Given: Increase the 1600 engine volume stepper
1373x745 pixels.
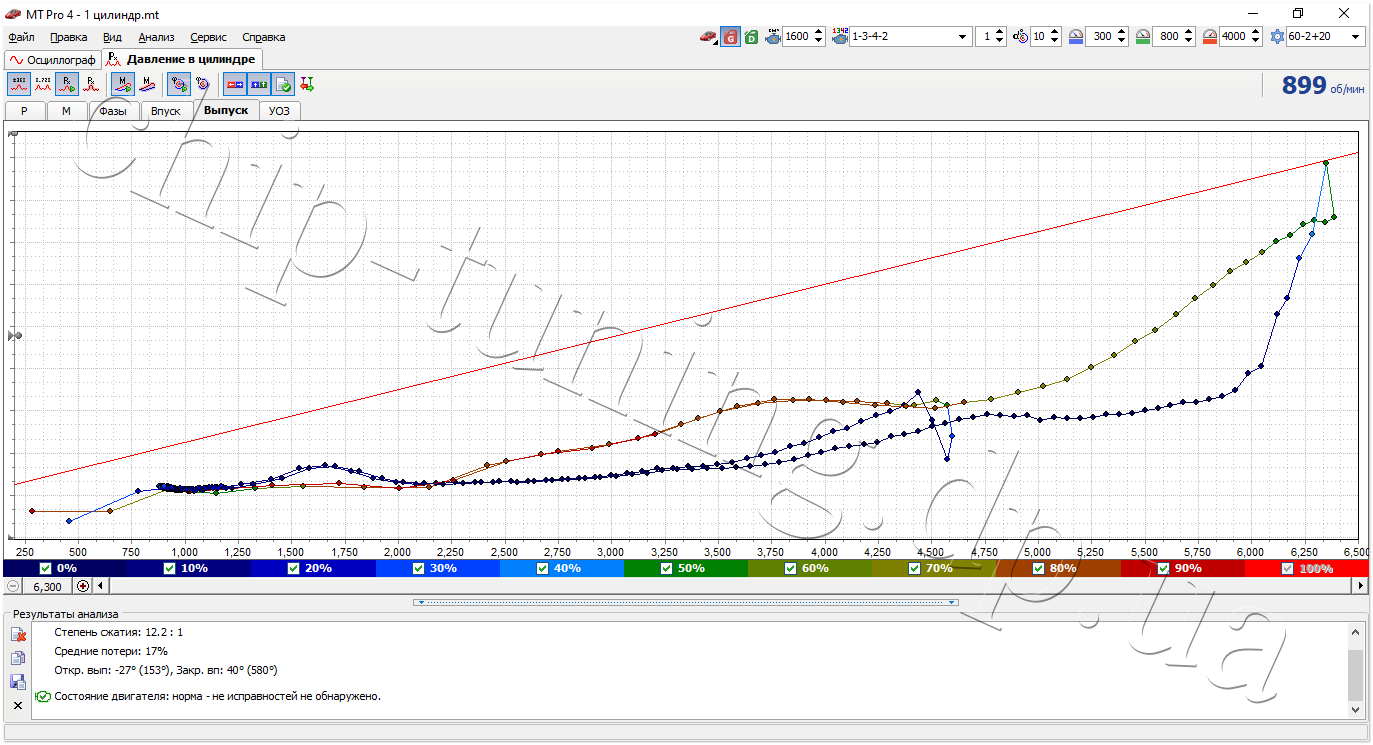Looking at the screenshot, I should pos(819,32).
